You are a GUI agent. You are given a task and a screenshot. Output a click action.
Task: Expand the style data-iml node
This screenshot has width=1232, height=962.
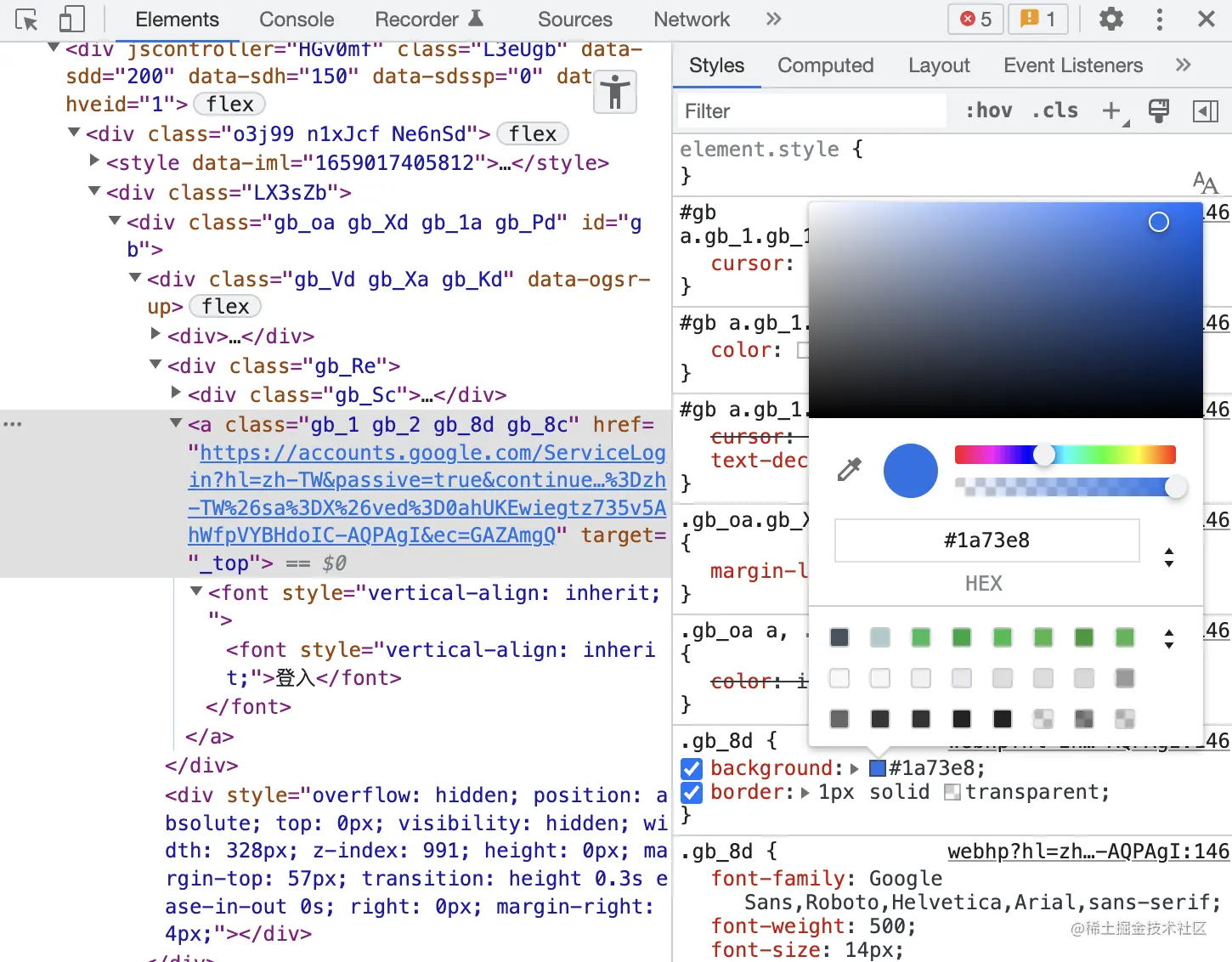coord(94,161)
